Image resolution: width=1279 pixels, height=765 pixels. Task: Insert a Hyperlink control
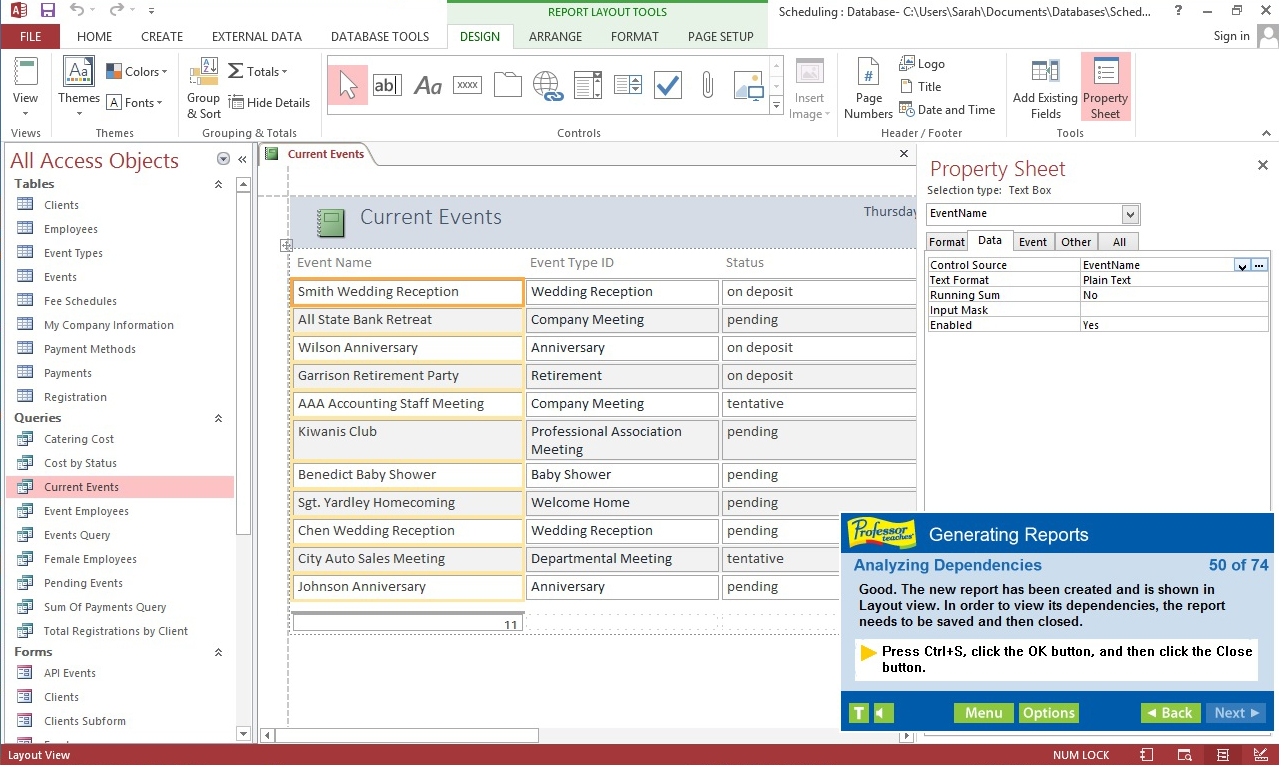548,85
